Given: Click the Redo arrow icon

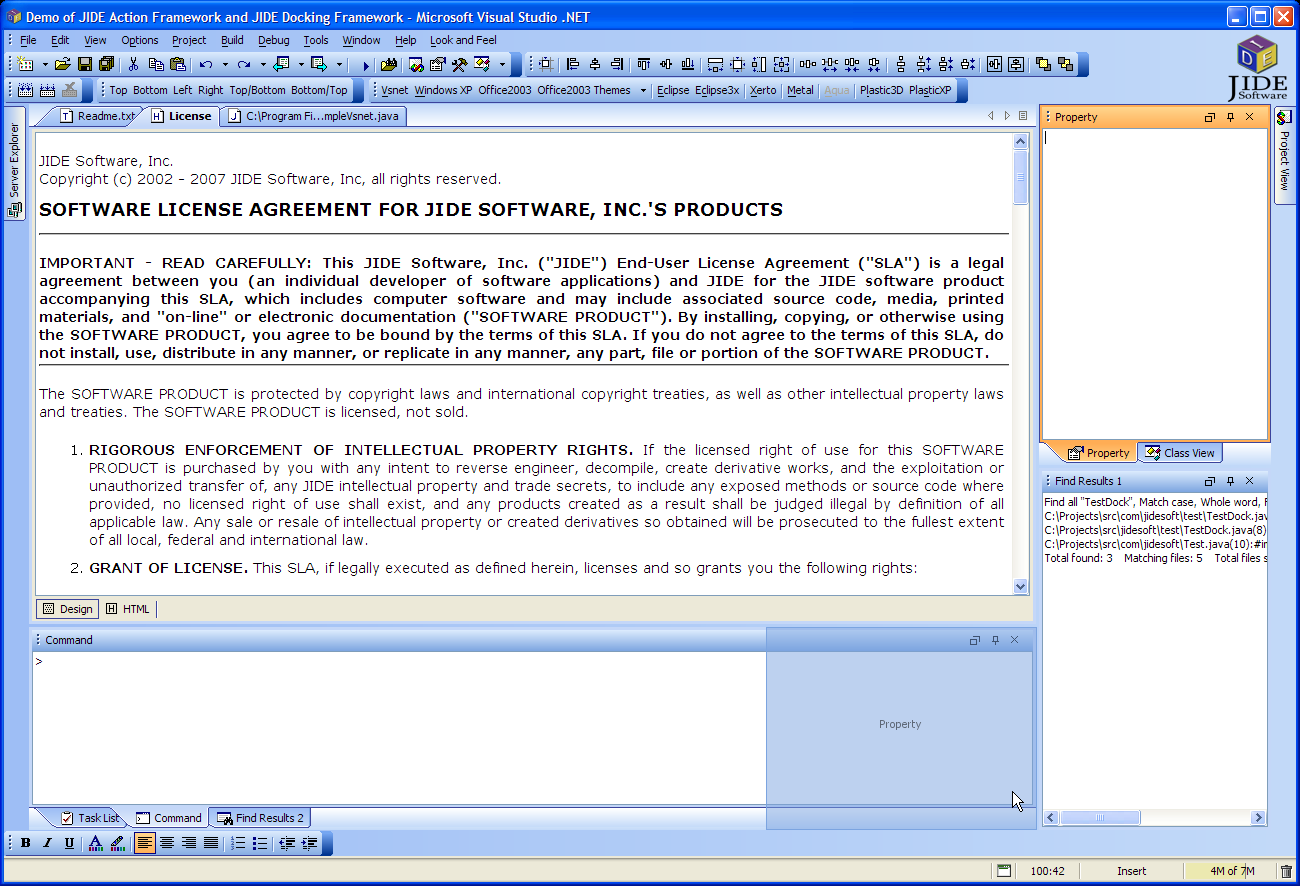Looking at the screenshot, I should pos(244,64).
